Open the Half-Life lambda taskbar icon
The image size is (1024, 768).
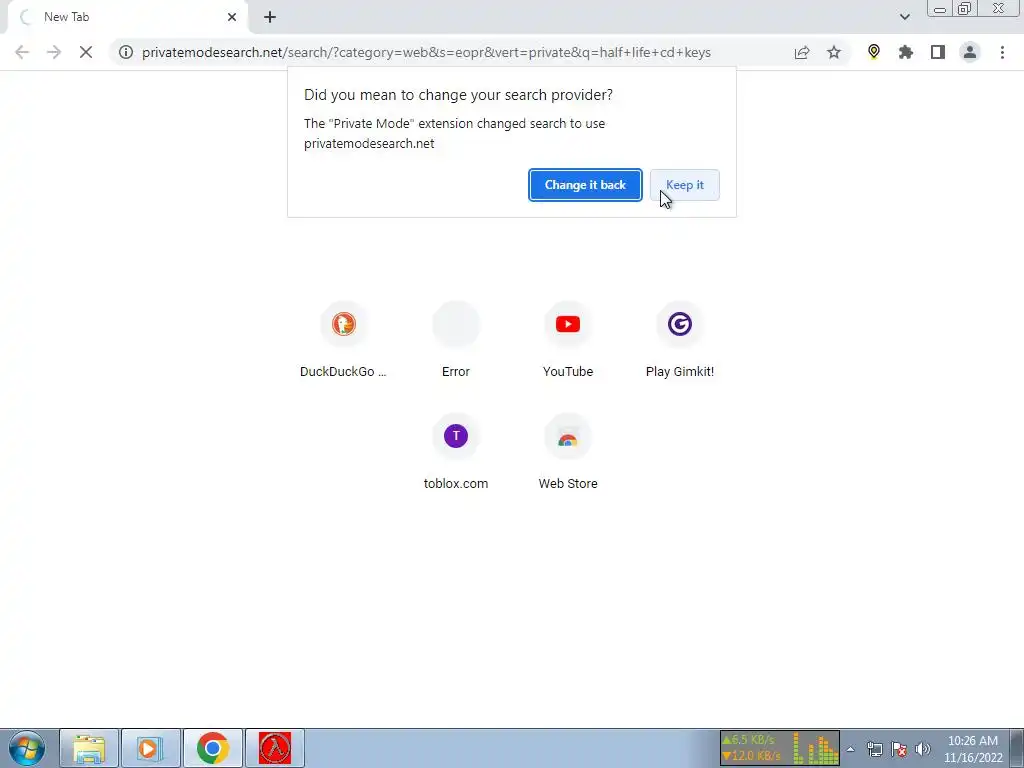point(274,748)
